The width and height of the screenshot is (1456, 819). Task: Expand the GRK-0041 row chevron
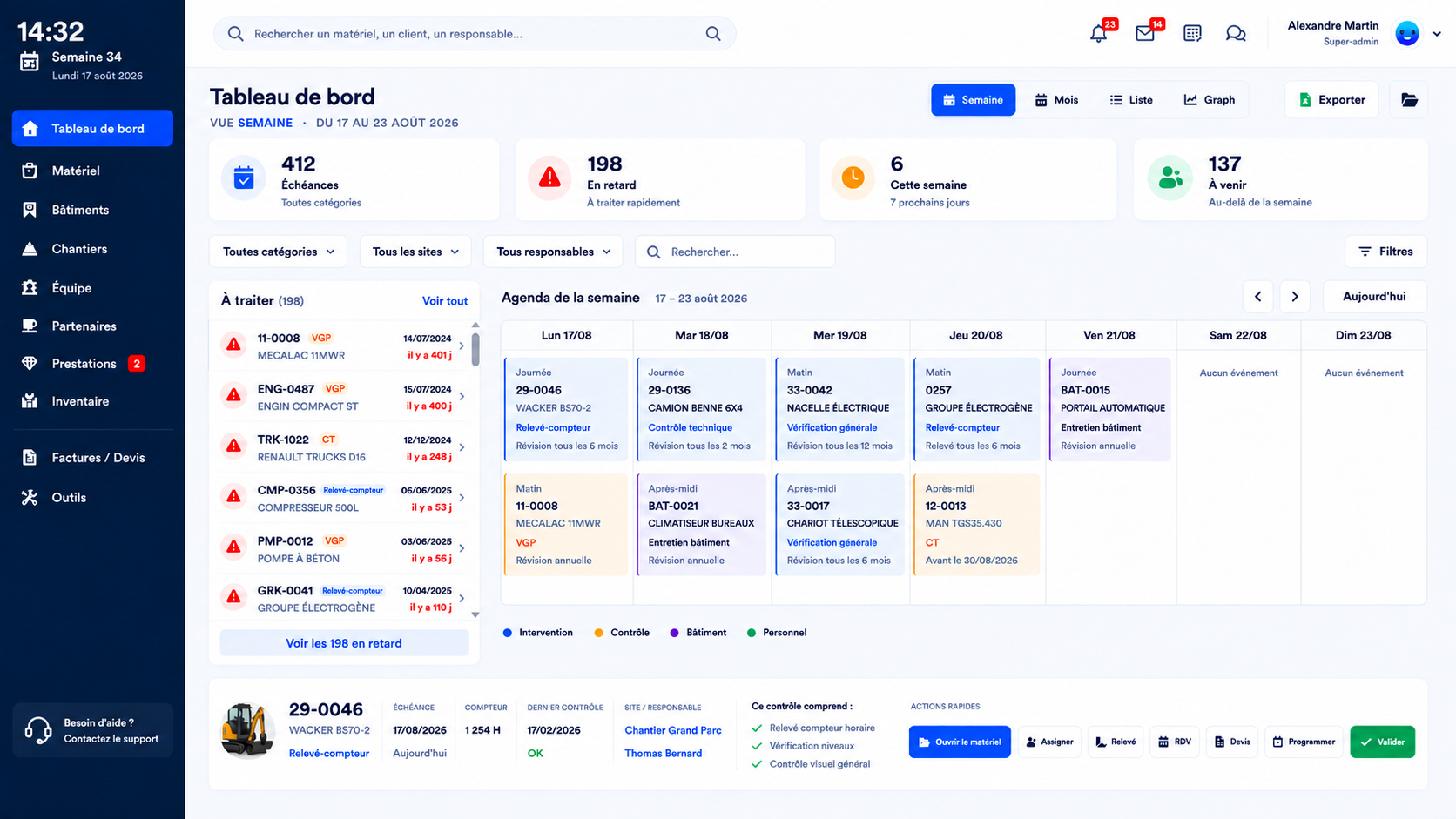coord(462,598)
